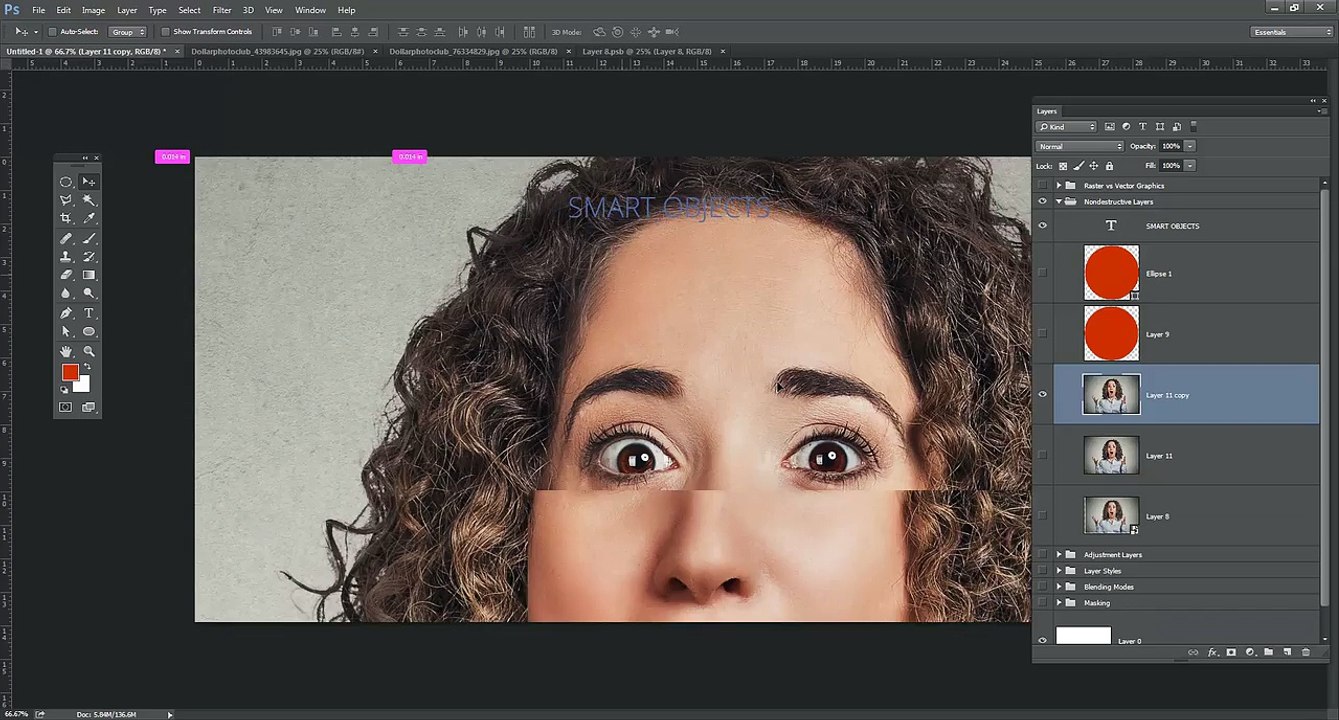Select the Pen tool
This screenshot has height=720, width=1339.
coord(66,313)
